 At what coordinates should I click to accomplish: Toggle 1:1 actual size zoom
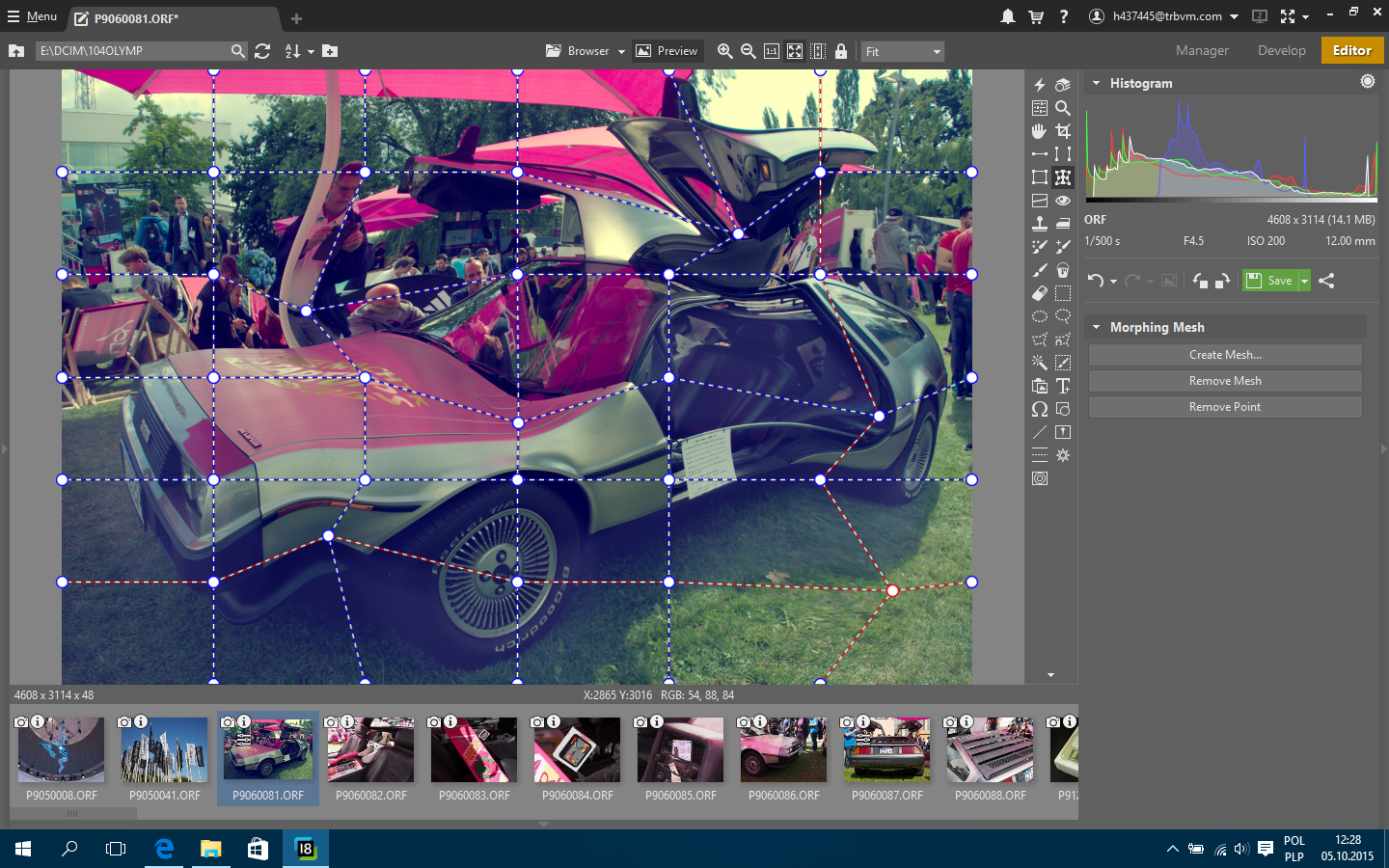point(772,51)
